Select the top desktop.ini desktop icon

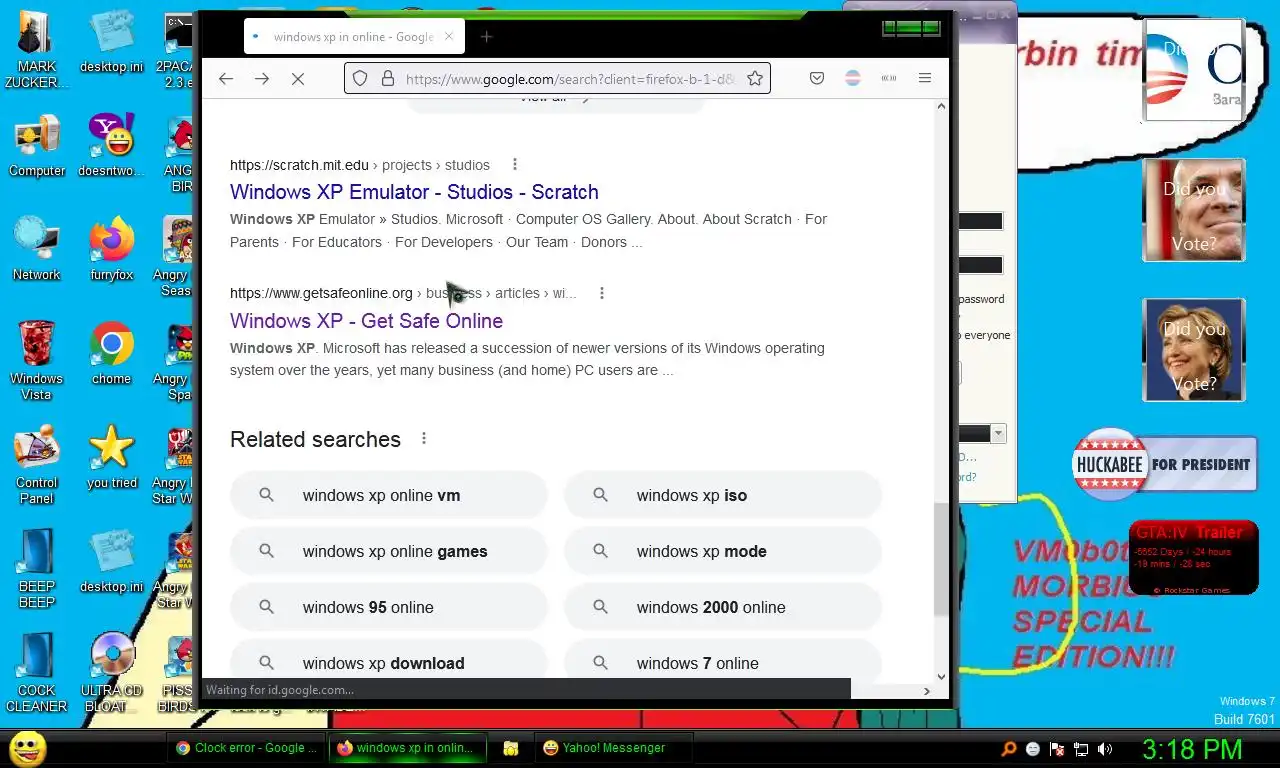click(x=111, y=41)
